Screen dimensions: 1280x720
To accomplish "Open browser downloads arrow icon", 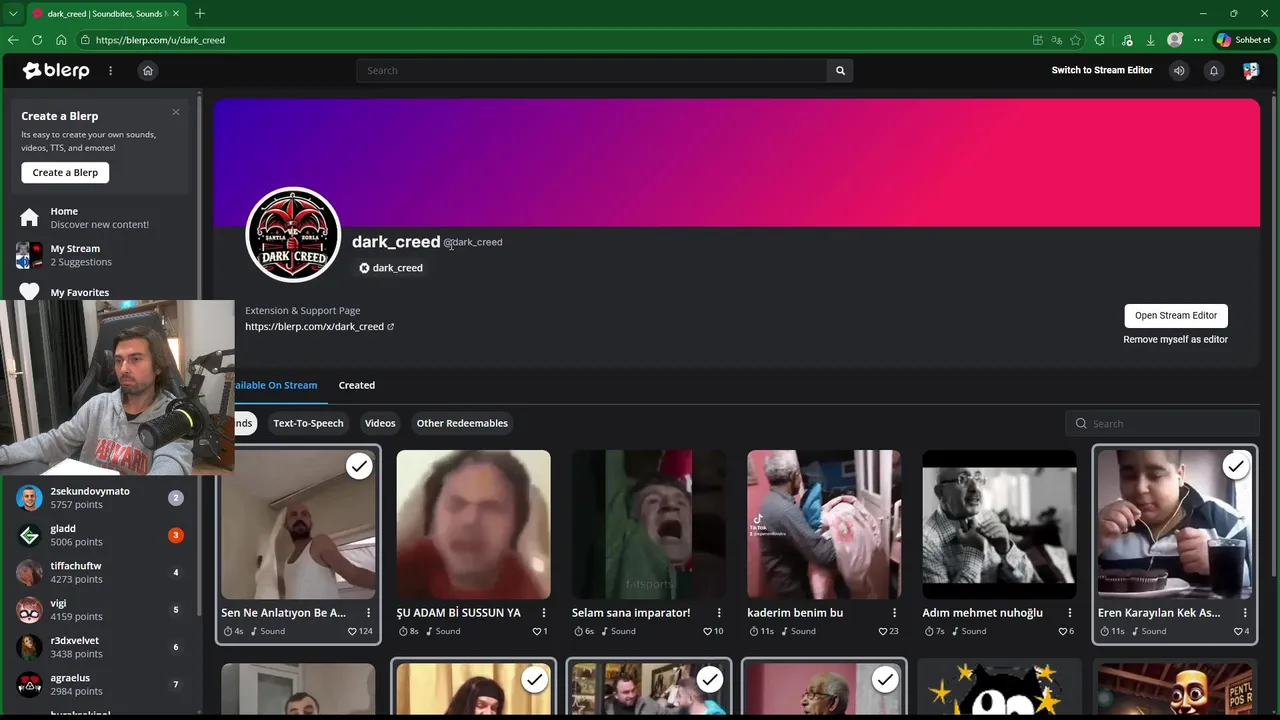I will pyautogui.click(x=1151, y=40).
